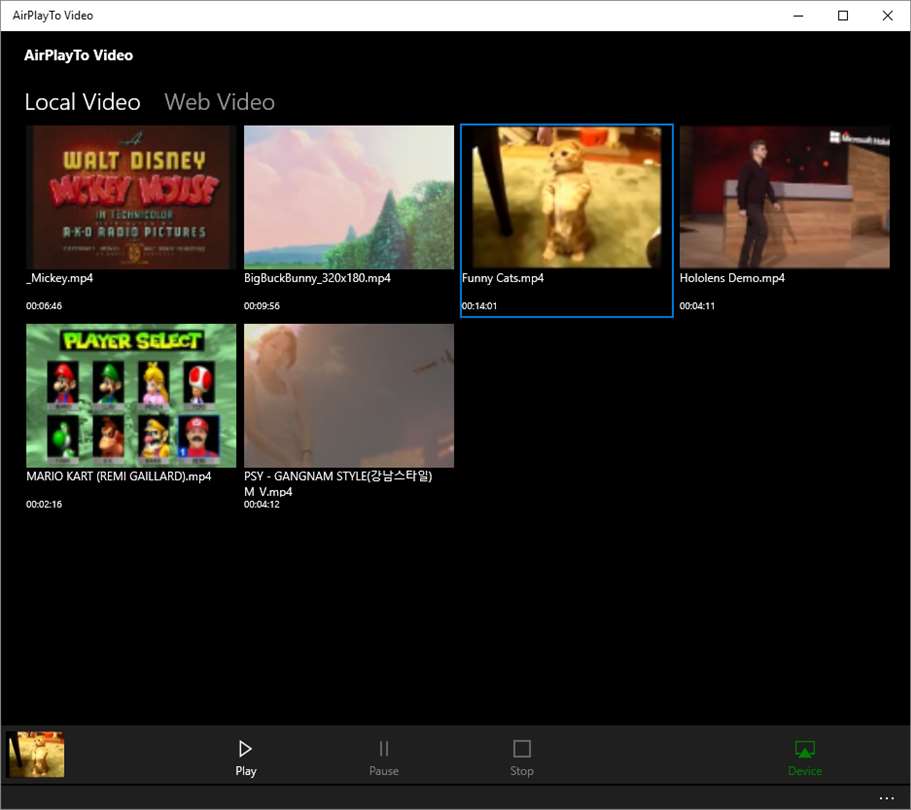Click the 00:04:11 duration label
This screenshot has height=810, width=911.
pos(697,306)
